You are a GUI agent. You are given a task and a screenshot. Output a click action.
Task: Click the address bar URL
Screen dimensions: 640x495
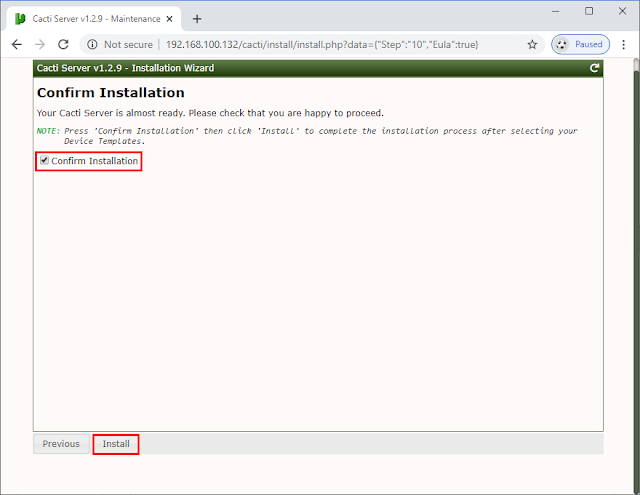click(322, 44)
